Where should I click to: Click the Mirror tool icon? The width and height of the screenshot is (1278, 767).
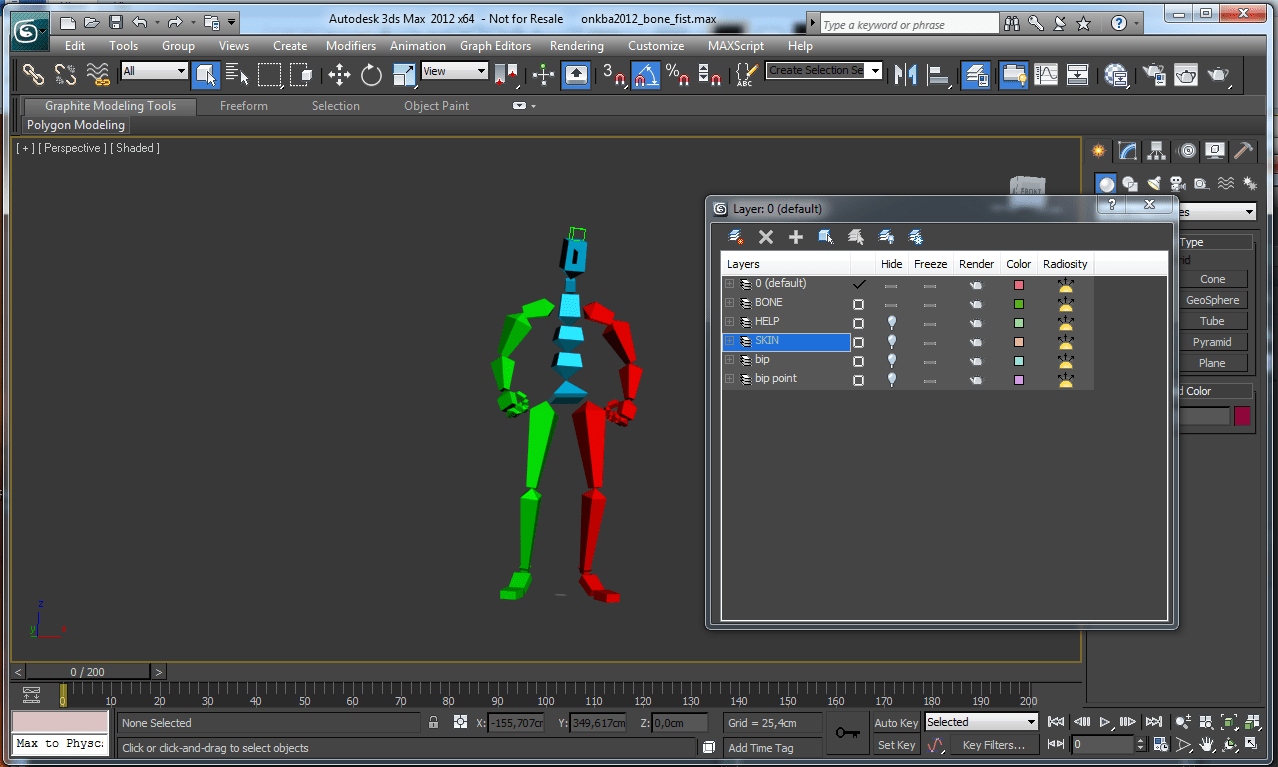click(x=906, y=75)
